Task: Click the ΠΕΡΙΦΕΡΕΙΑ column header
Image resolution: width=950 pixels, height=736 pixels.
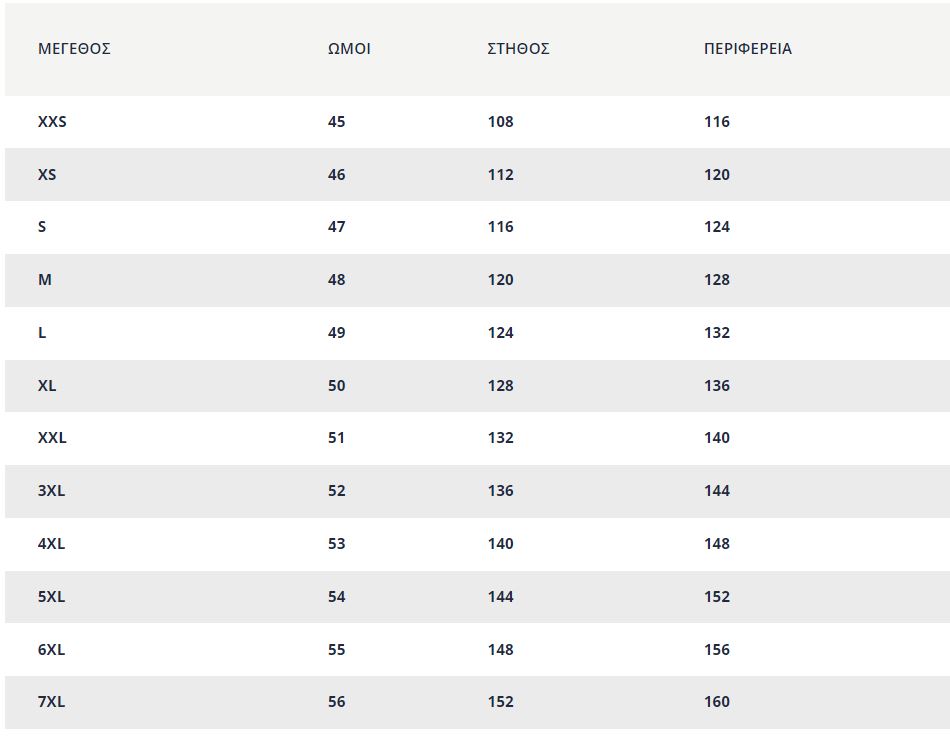Action: click(x=748, y=48)
